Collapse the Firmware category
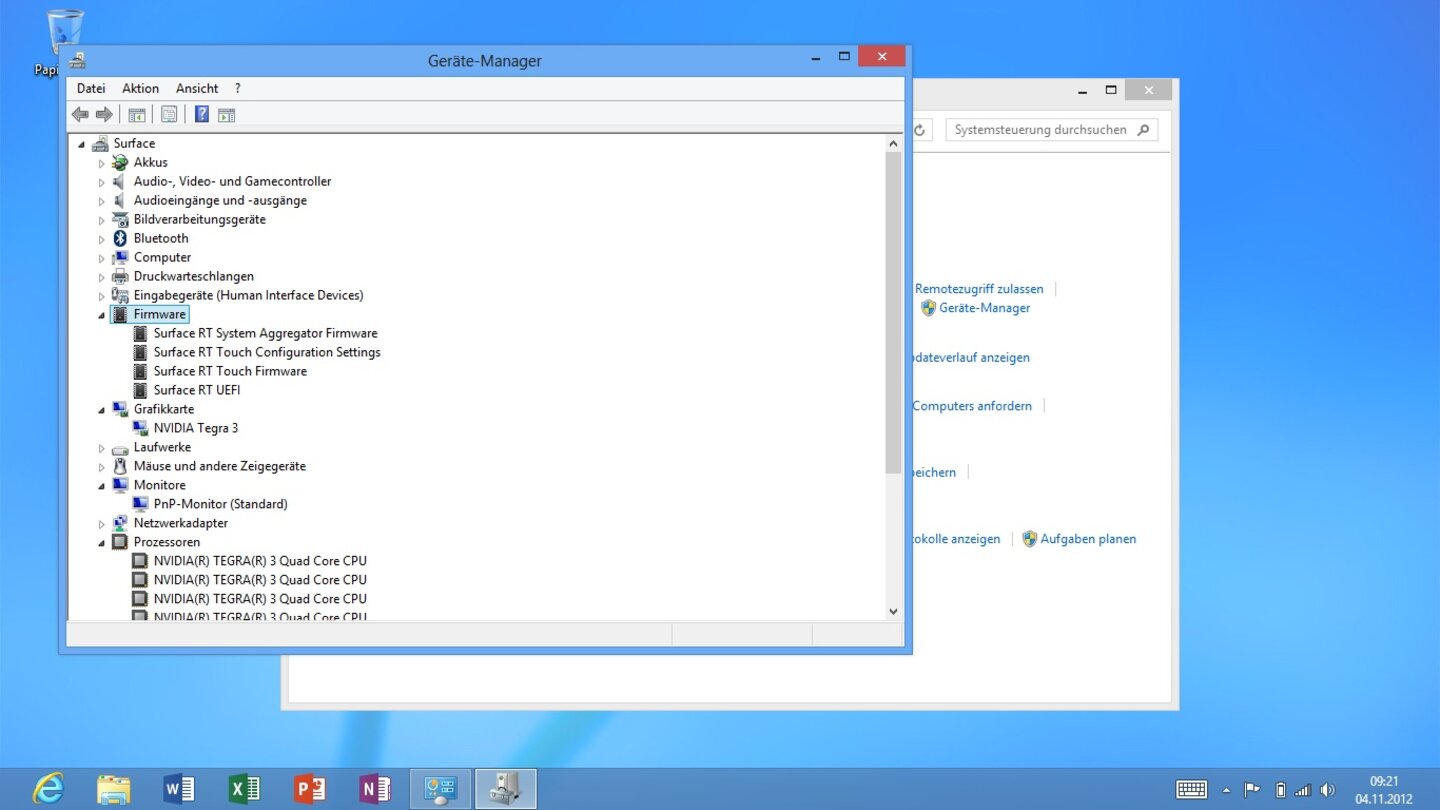 point(101,315)
